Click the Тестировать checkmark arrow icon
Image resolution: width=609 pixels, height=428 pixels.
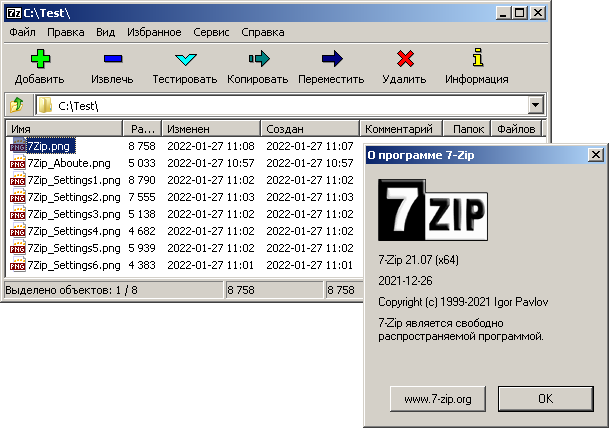pyautogui.click(x=186, y=59)
